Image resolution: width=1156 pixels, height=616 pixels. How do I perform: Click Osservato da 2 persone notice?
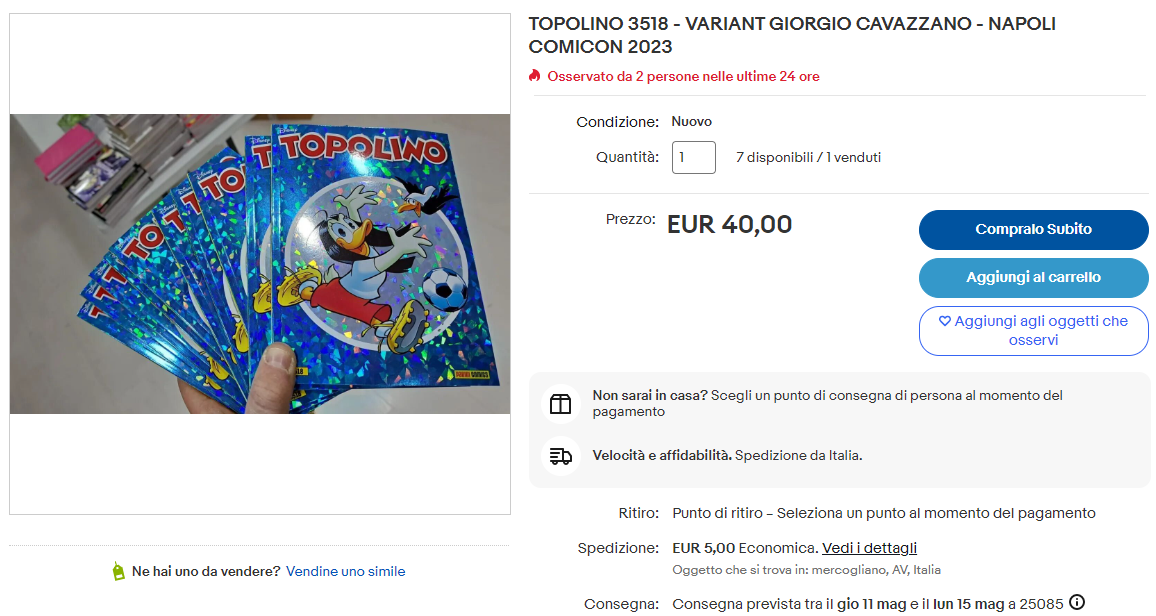pyautogui.click(x=683, y=76)
